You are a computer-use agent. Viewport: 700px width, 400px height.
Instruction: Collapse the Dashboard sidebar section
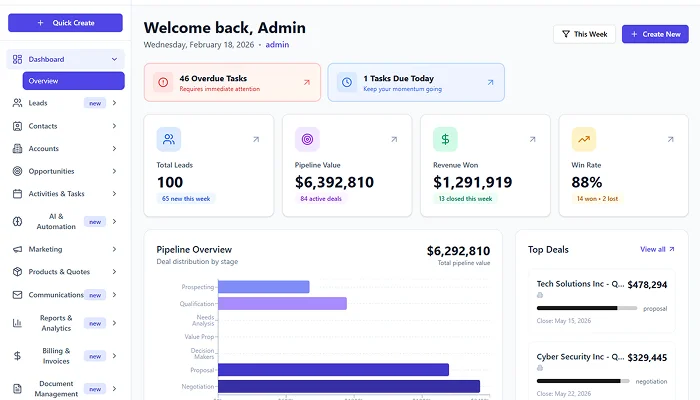click(x=114, y=60)
